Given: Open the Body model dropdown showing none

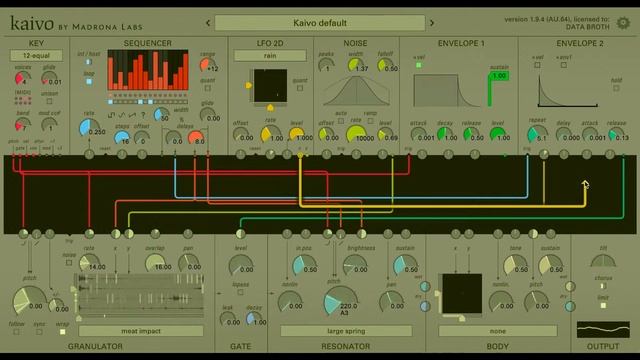Looking at the screenshot, I should coord(498,331).
